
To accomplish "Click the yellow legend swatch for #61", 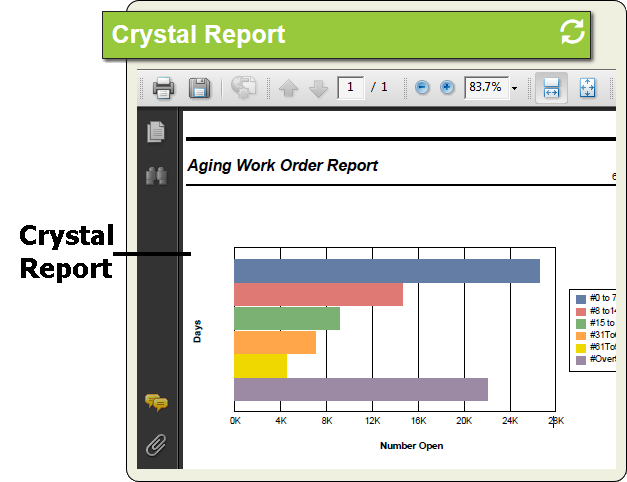I will (x=581, y=348).
